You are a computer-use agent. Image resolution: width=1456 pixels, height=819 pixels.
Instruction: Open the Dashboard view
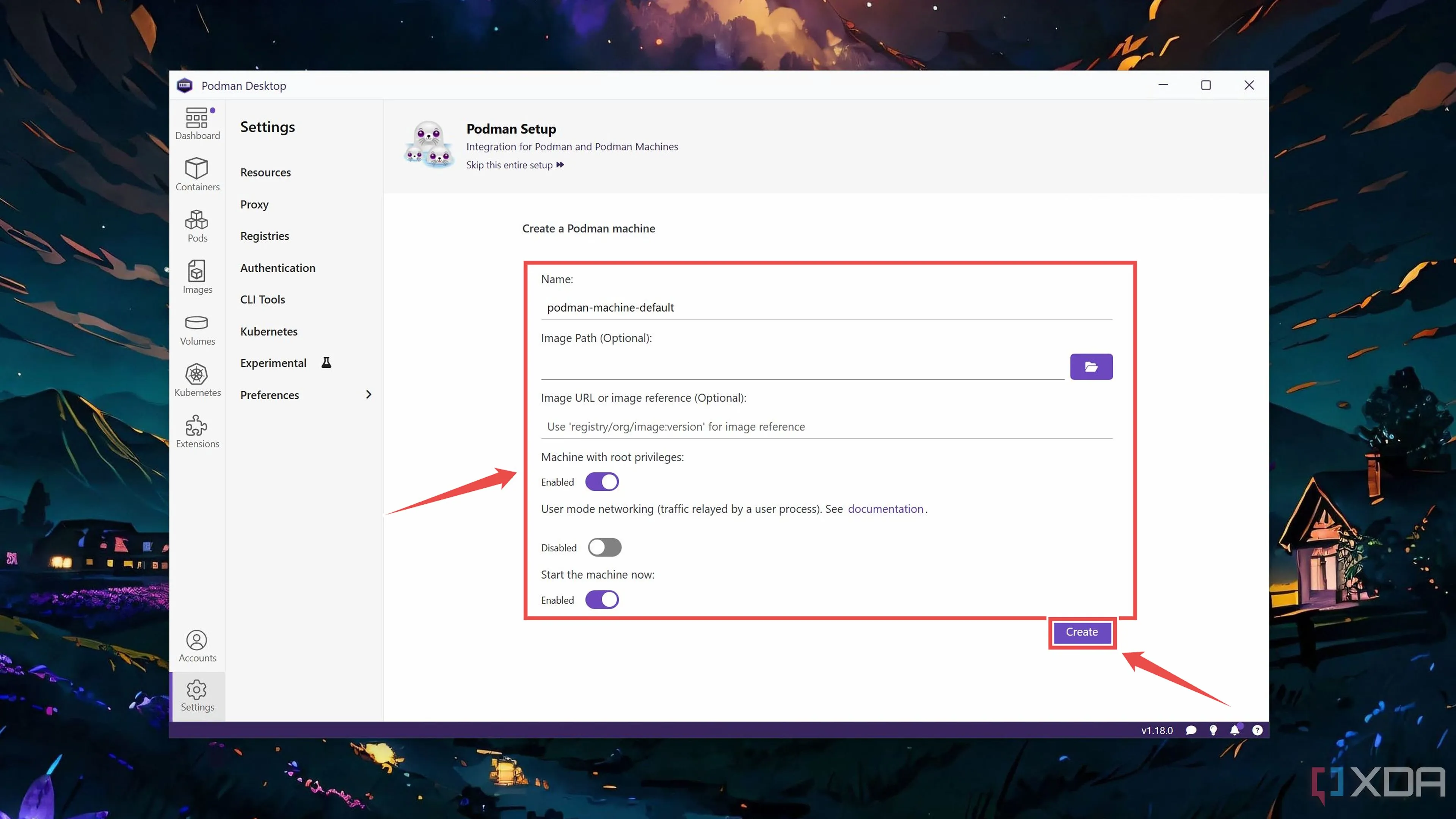click(x=197, y=124)
